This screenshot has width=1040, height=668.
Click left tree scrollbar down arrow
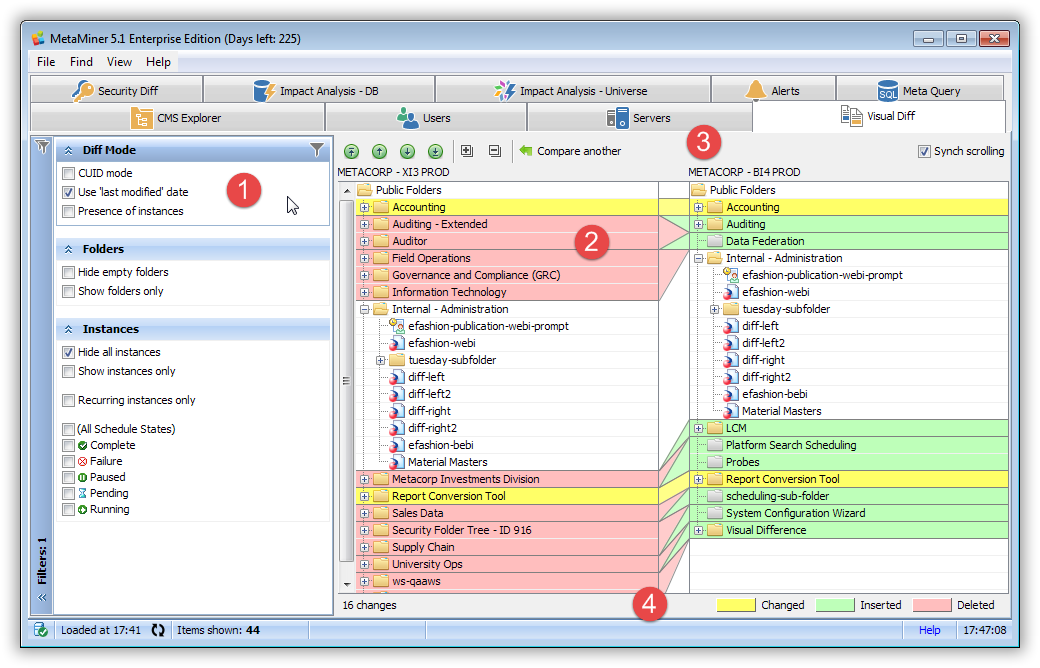coord(347,584)
